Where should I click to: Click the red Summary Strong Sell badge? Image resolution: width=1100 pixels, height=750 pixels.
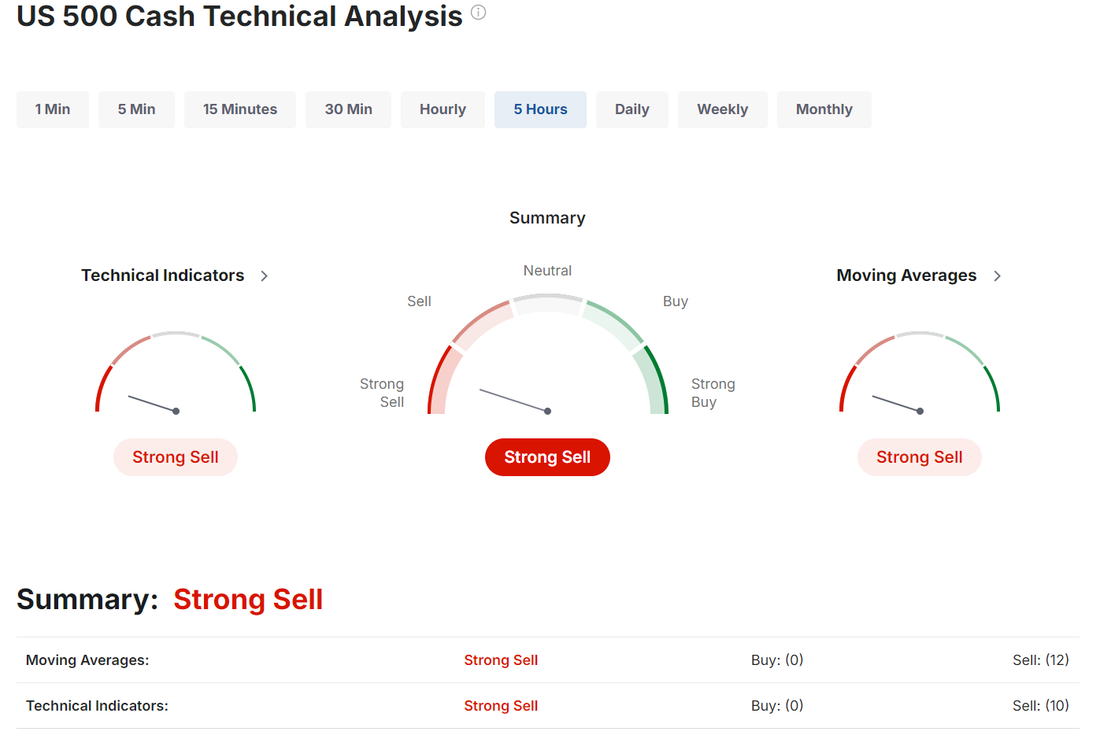click(547, 457)
